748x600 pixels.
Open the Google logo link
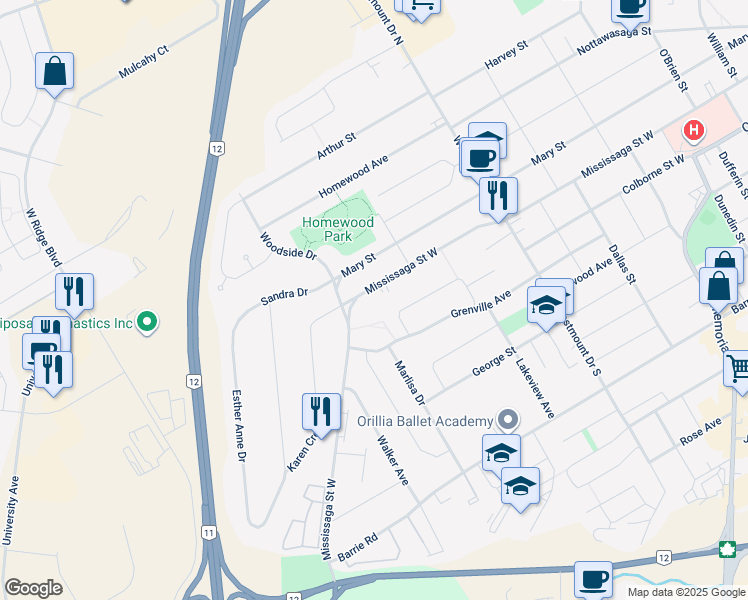click(x=33, y=588)
